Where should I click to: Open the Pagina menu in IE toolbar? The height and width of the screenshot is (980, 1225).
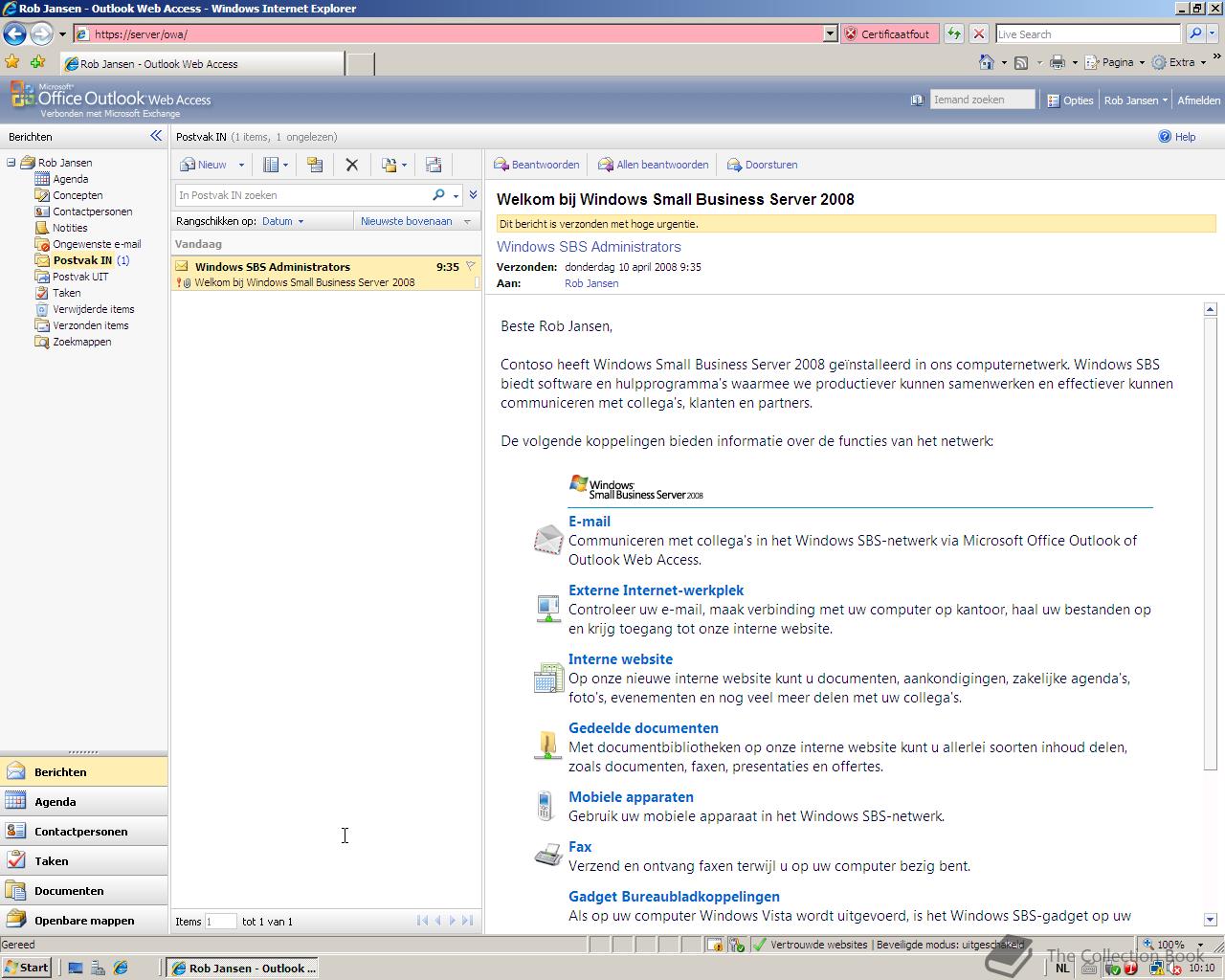pyautogui.click(x=1116, y=62)
